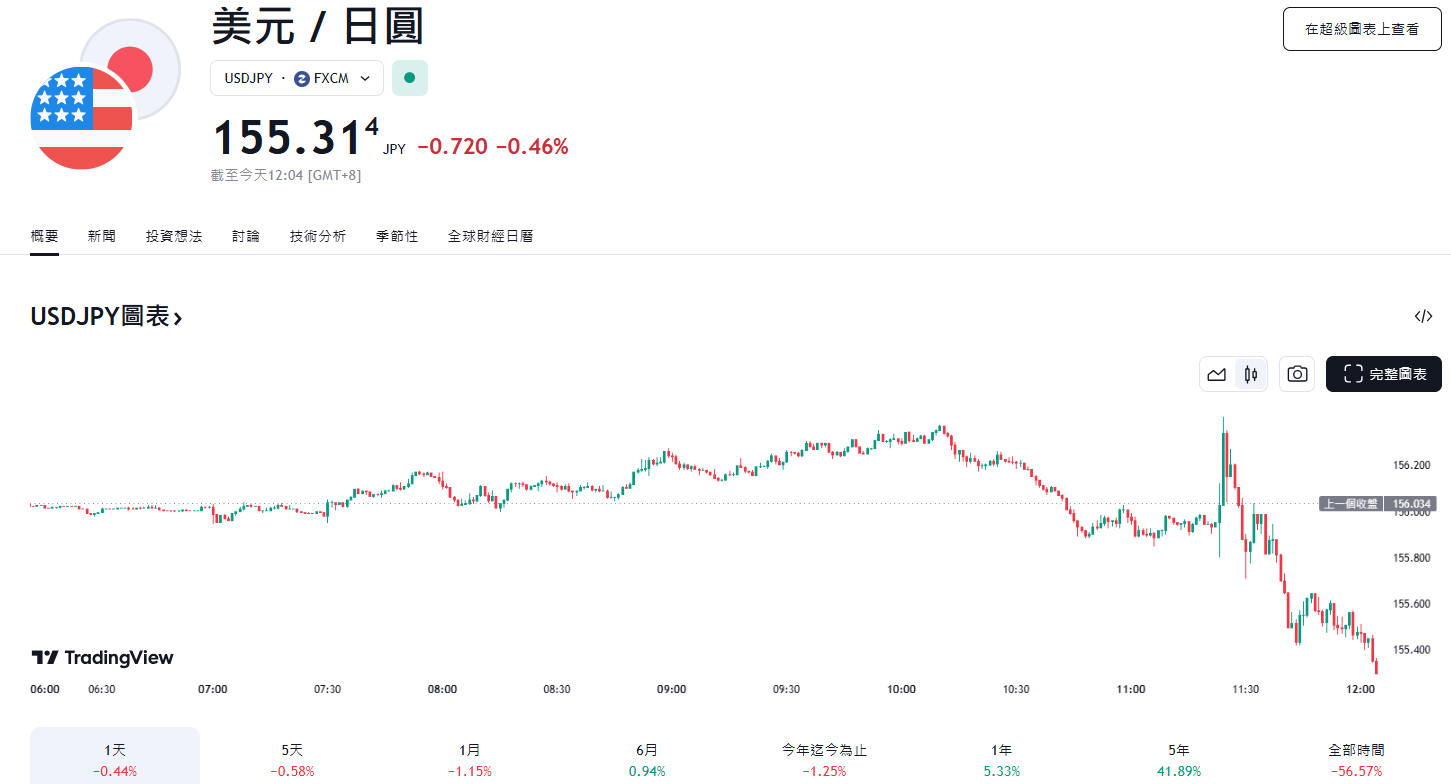The width and height of the screenshot is (1451, 784).
Task: Click the 10:00 time axis marker
Action: (901, 689)
